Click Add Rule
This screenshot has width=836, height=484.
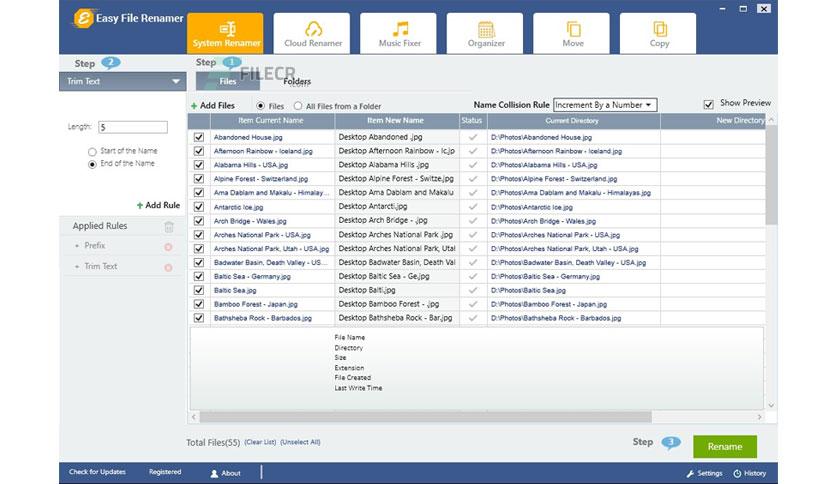(158, 205)
